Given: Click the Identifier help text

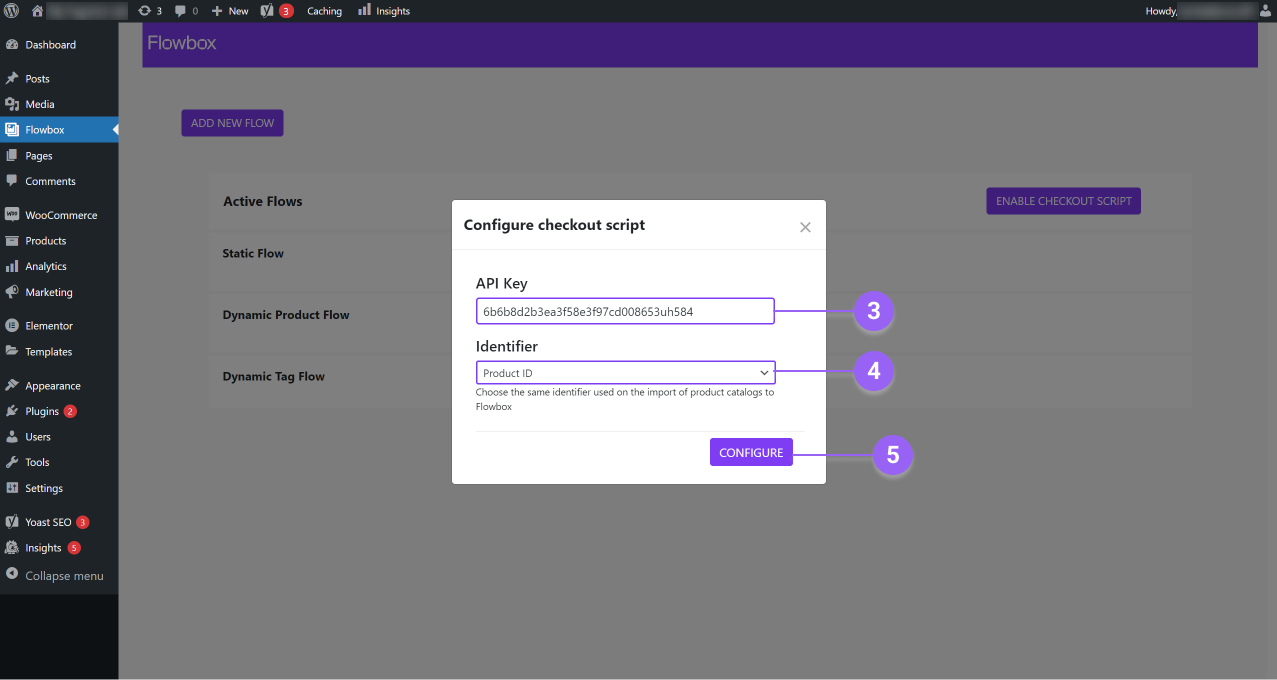Looking at the screenshot, I should pyautogui.click(x=625, y=399).
